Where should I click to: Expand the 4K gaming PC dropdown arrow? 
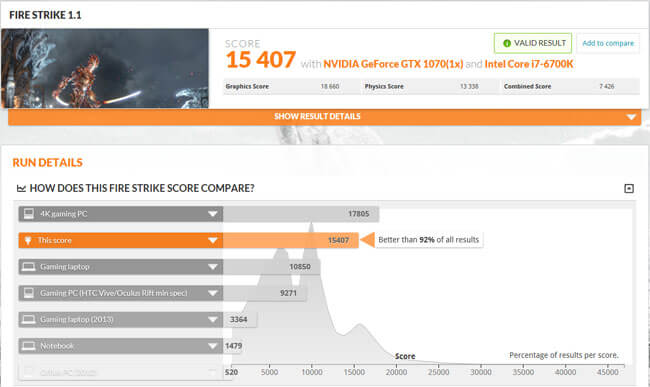[213, 214]
